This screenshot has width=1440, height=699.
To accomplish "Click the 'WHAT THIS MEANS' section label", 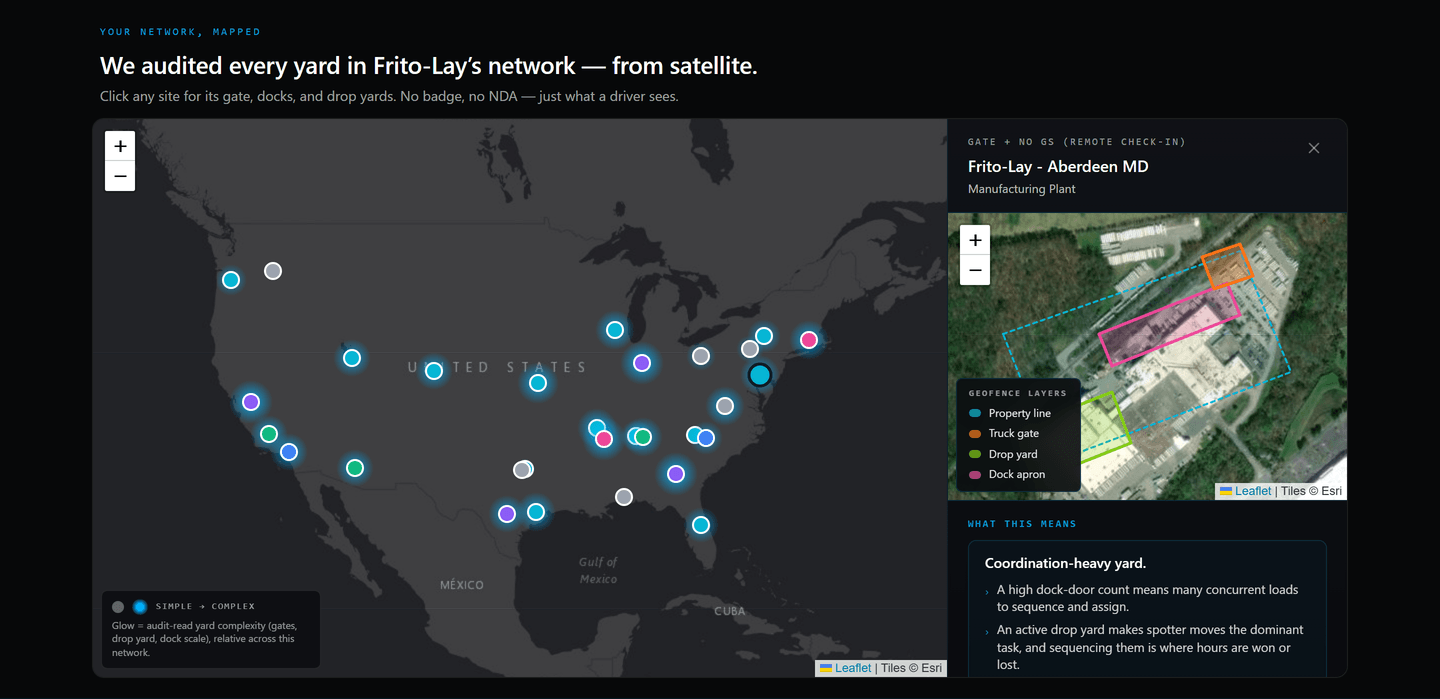I will click(1022, 524).
